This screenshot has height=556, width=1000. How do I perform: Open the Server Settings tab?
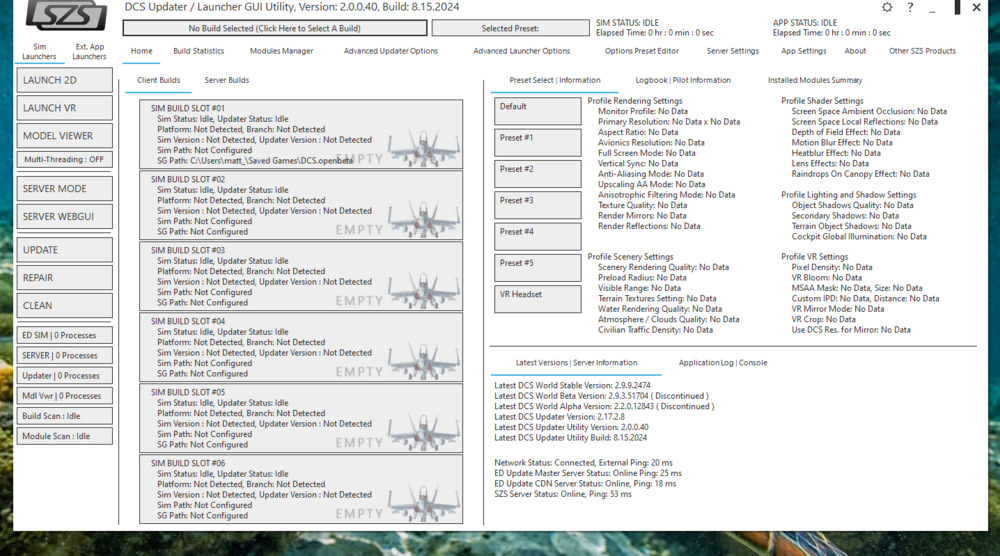(733, 51)
